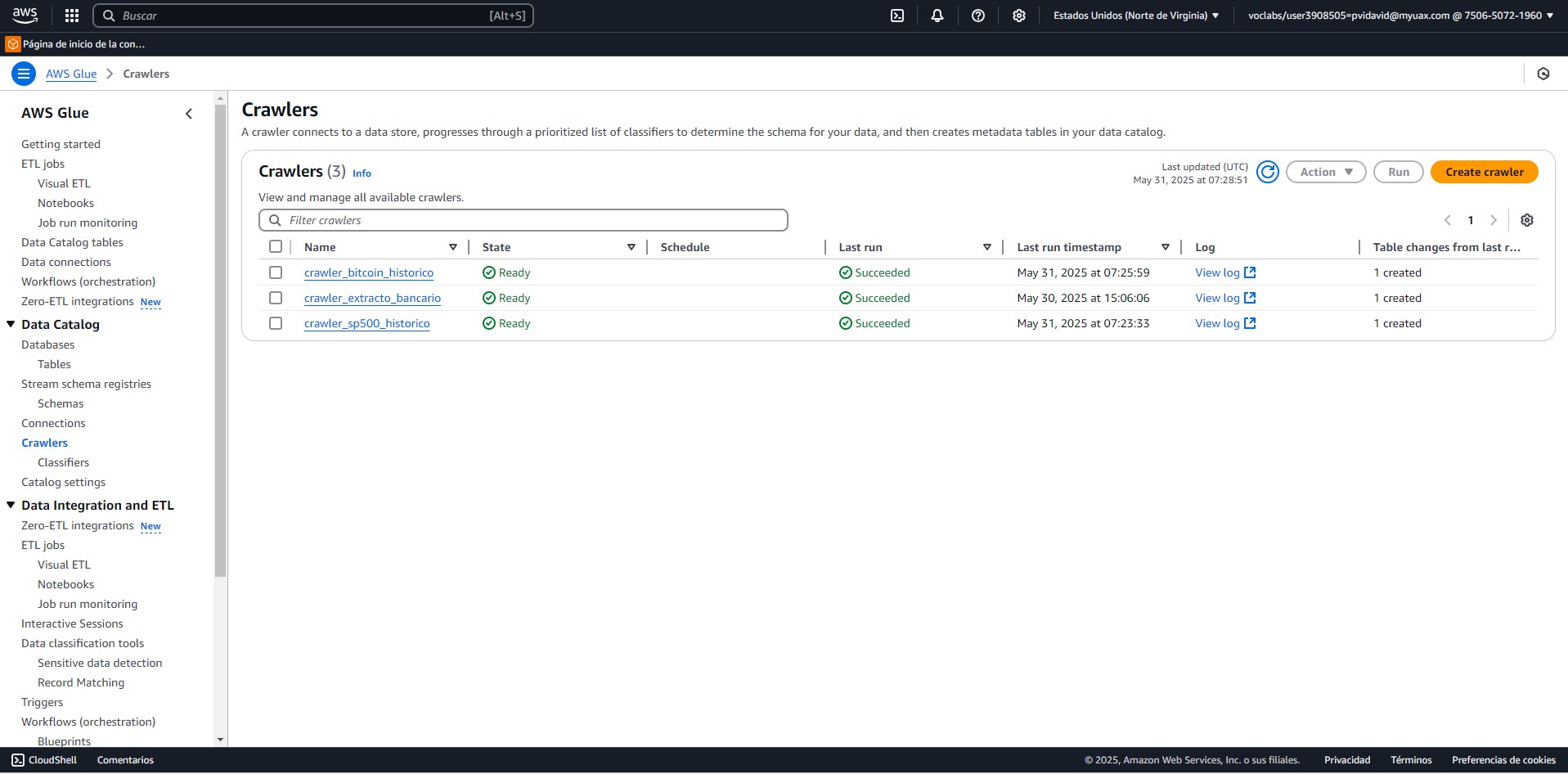Open the crawler_bitcoin_historico link
1568x774 pixels.
369,272
